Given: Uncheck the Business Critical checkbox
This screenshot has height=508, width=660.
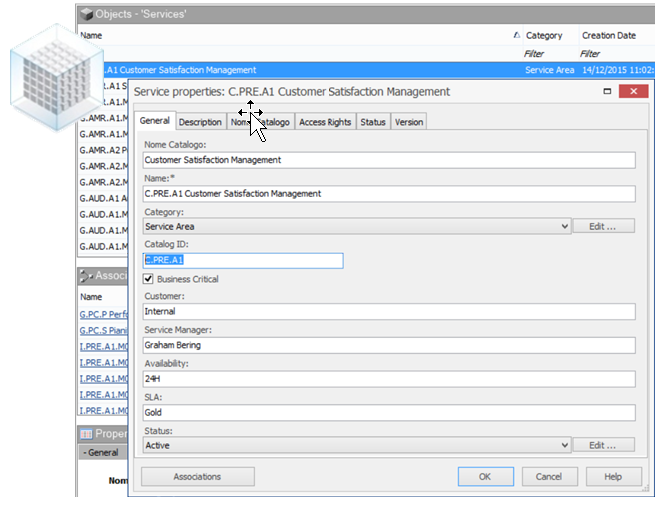Looking at the screenshot, I should pyautogui.click(x=149, y=279).
